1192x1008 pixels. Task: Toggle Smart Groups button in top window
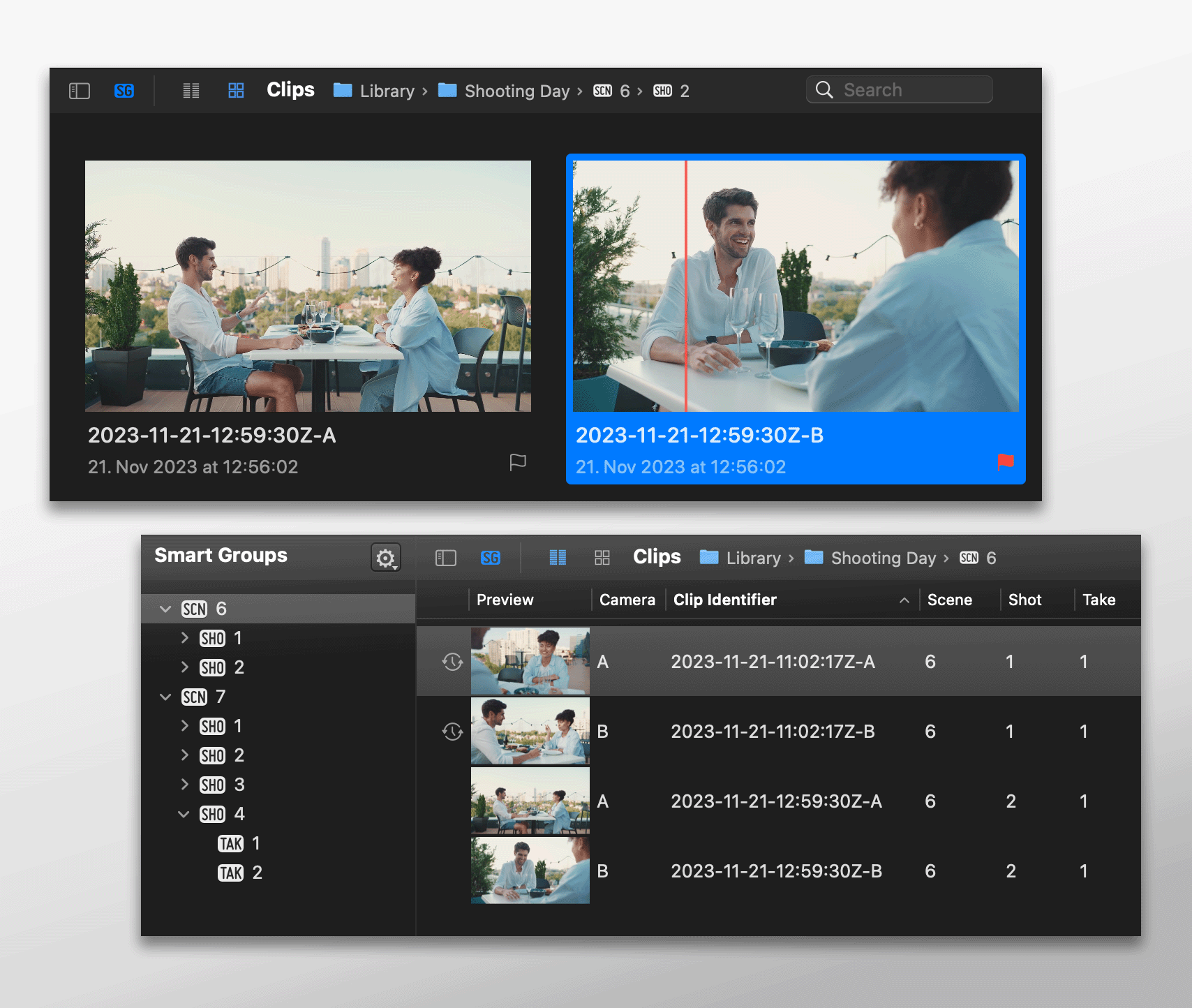[124, 91]
